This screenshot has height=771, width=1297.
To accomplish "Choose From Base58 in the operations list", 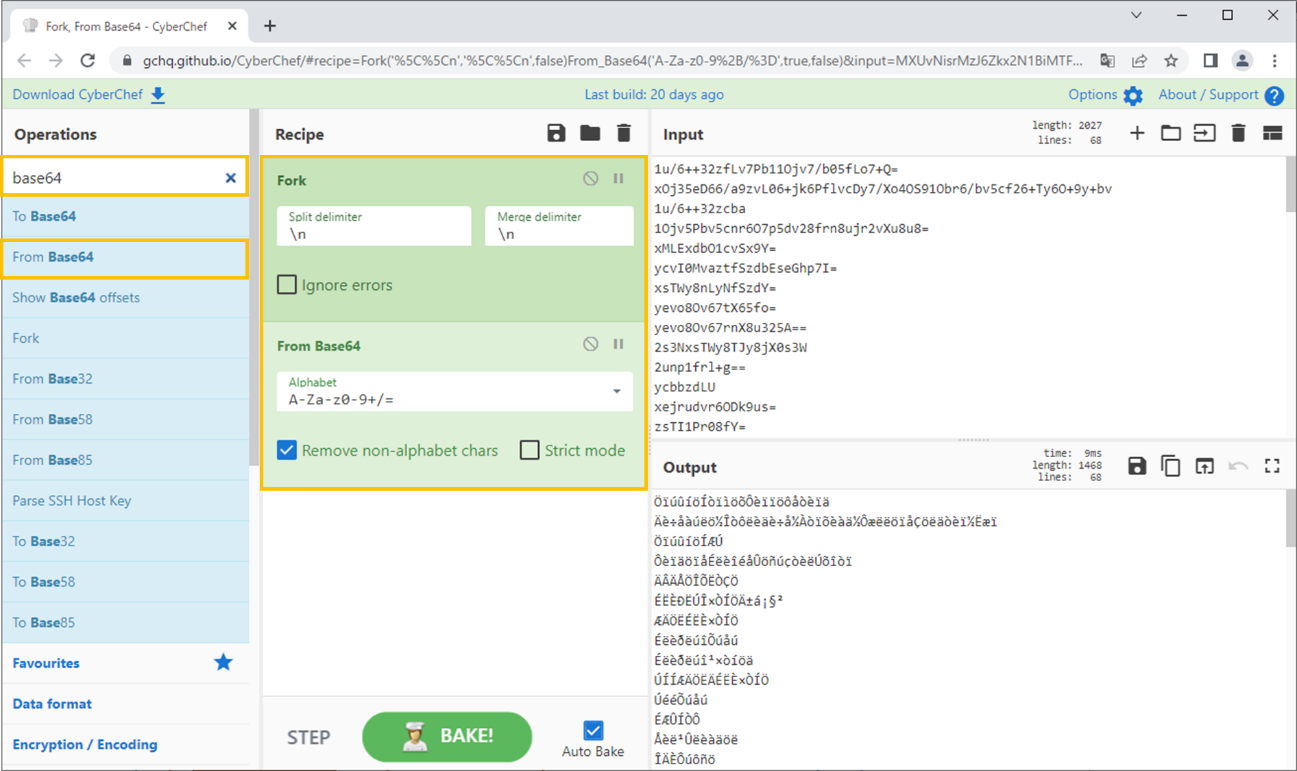I will click(x=52, y=419).
